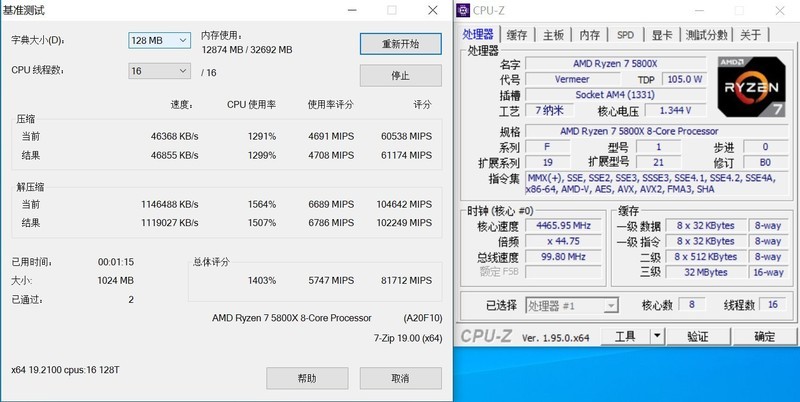Click the 重新开始 button
The height and width of the screenshot is (402, 800).
click(401, 44)
